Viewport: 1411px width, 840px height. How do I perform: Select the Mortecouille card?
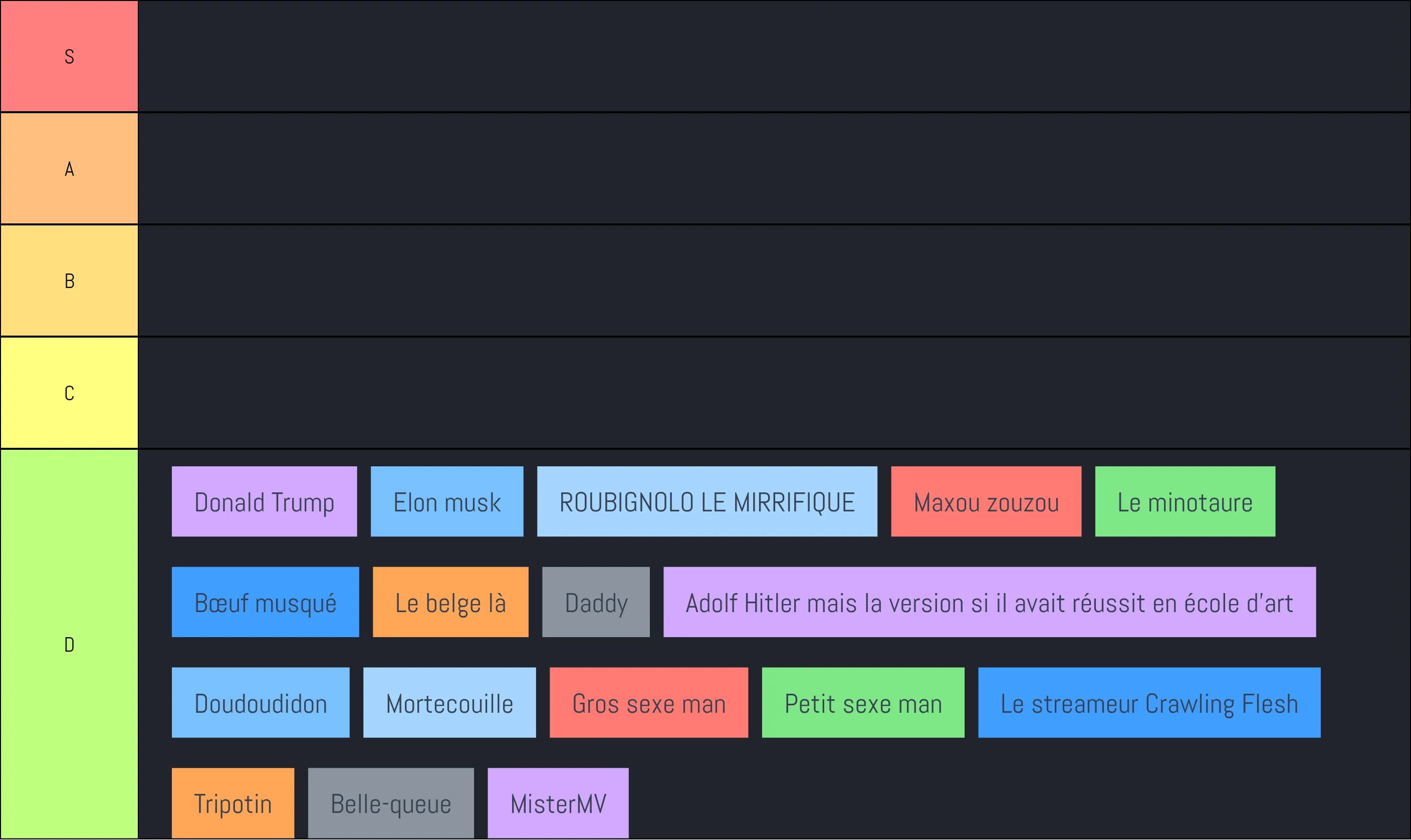tap(449, 702)
